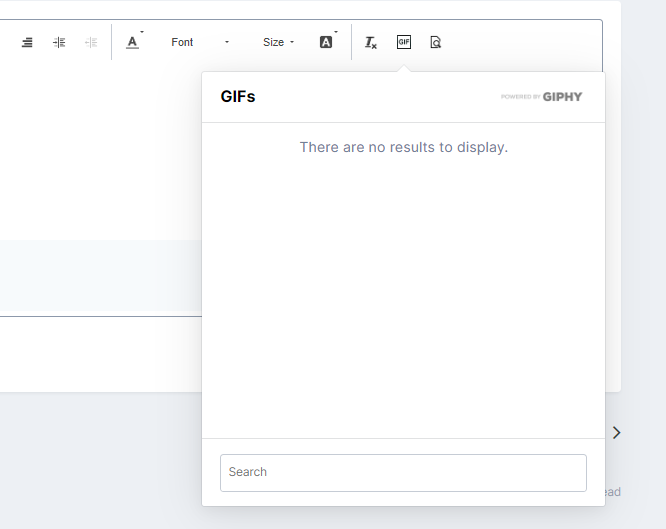Click the Remove Format (Tx) icon

click(x=371, y=42)
